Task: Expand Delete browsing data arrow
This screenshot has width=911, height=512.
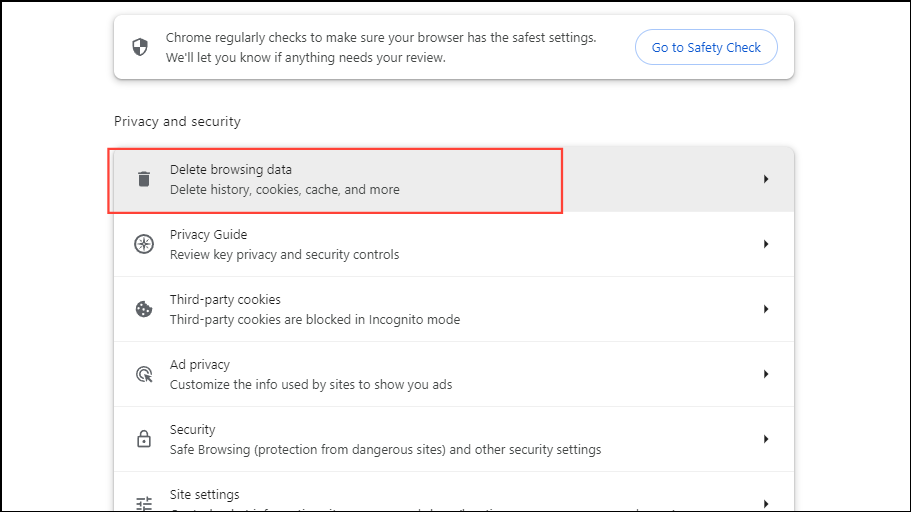Action: pos(766,179)
